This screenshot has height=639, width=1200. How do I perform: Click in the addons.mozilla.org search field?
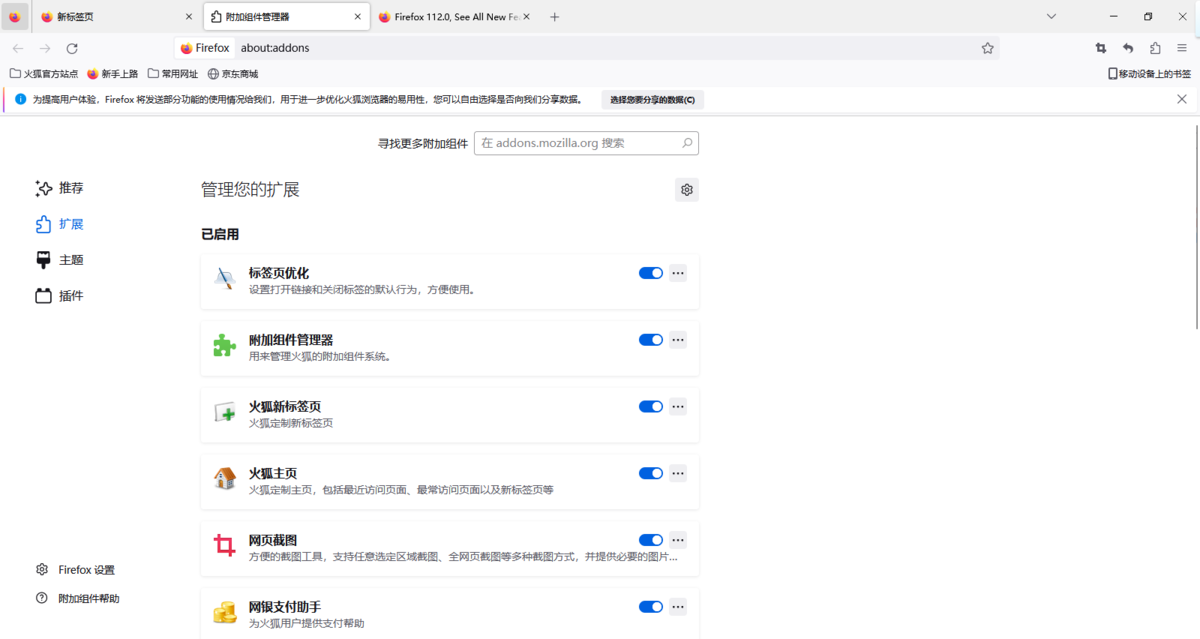click(x=586, y=142)
